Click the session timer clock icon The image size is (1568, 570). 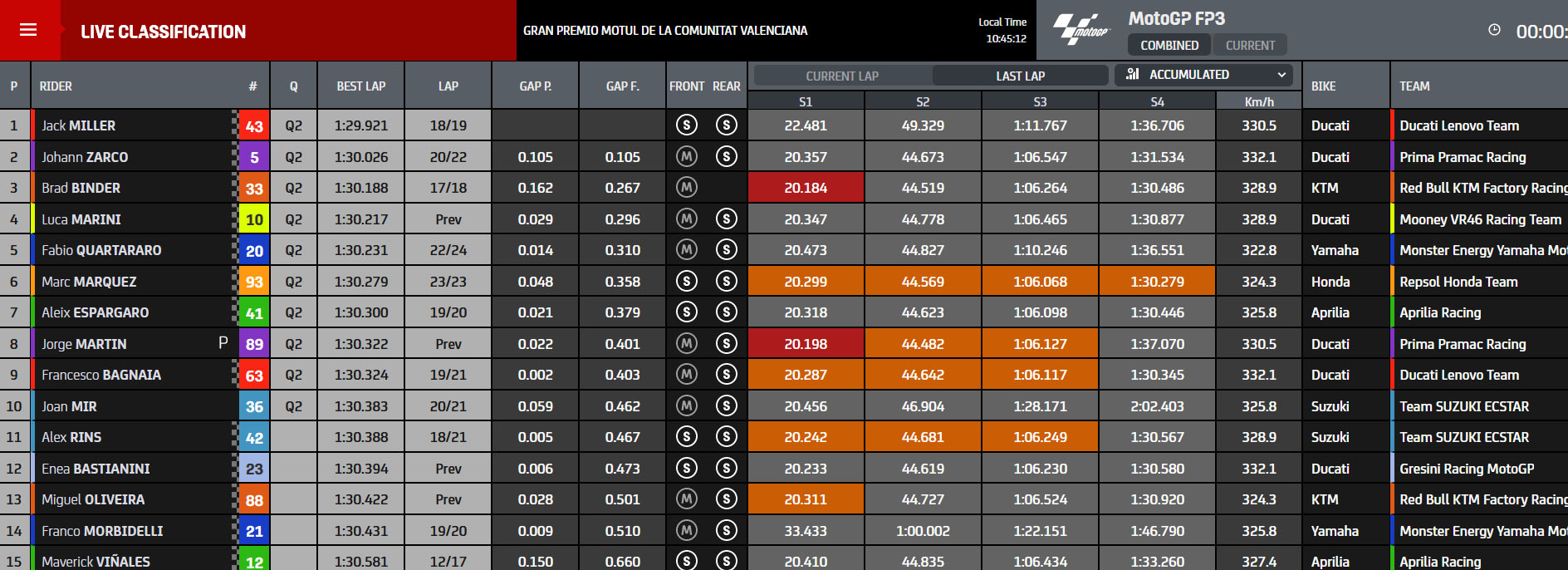tap(1494, 30)
